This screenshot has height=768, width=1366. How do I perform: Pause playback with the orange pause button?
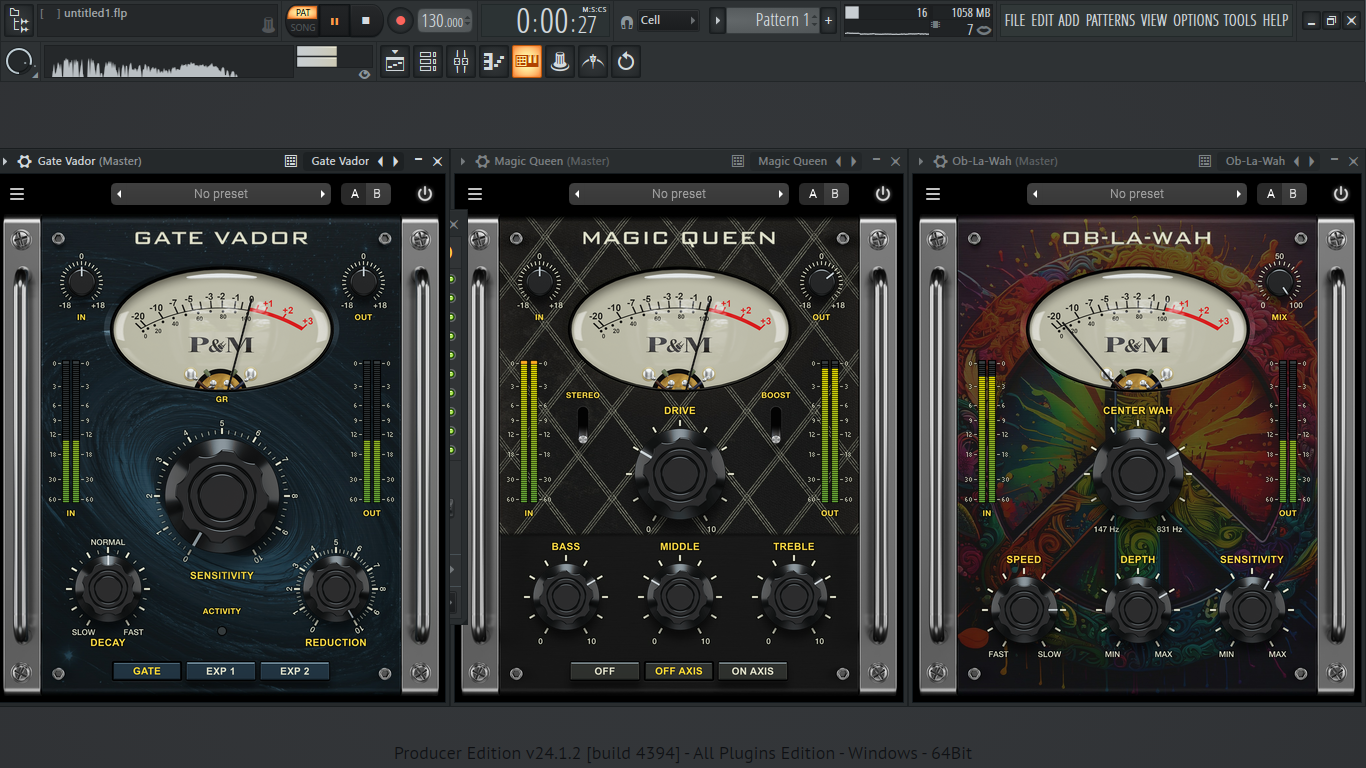(334, 21)
